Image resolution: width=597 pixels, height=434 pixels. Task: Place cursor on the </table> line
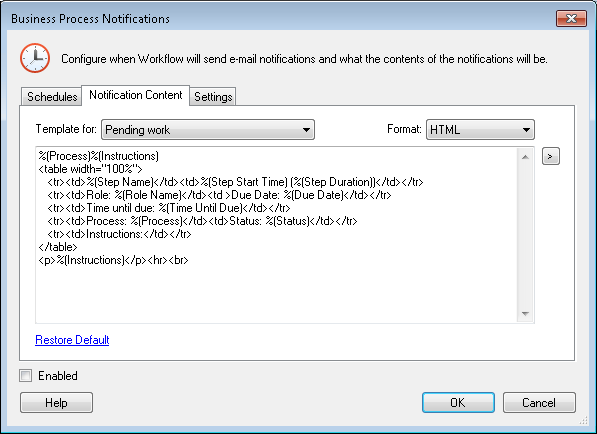(x=58, y=247)
